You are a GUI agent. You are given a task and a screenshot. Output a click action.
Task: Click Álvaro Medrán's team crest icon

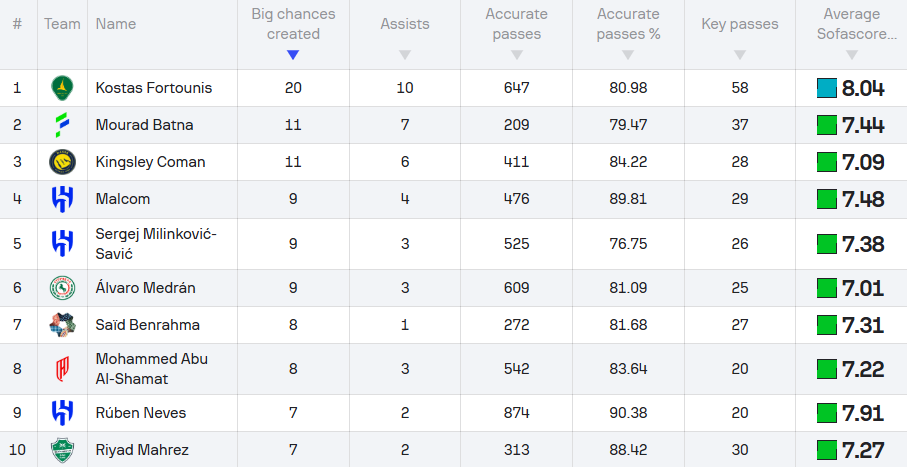[62, 288]
